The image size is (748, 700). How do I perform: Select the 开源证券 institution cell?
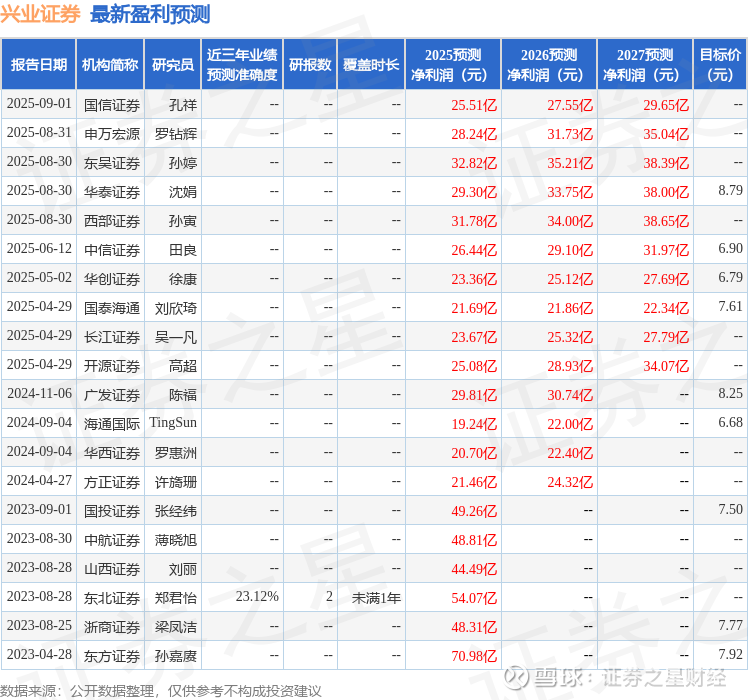[112, 366]
